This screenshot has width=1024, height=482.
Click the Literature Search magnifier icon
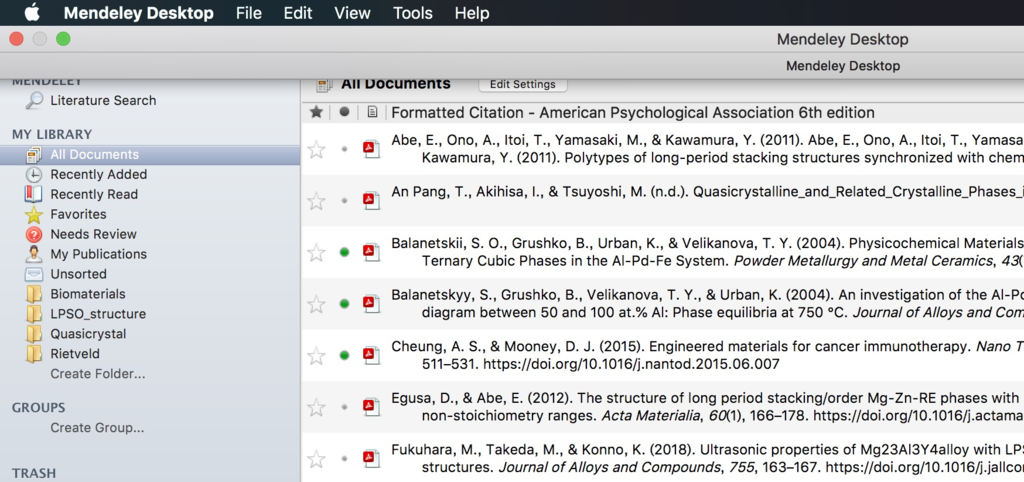point(34,101)
